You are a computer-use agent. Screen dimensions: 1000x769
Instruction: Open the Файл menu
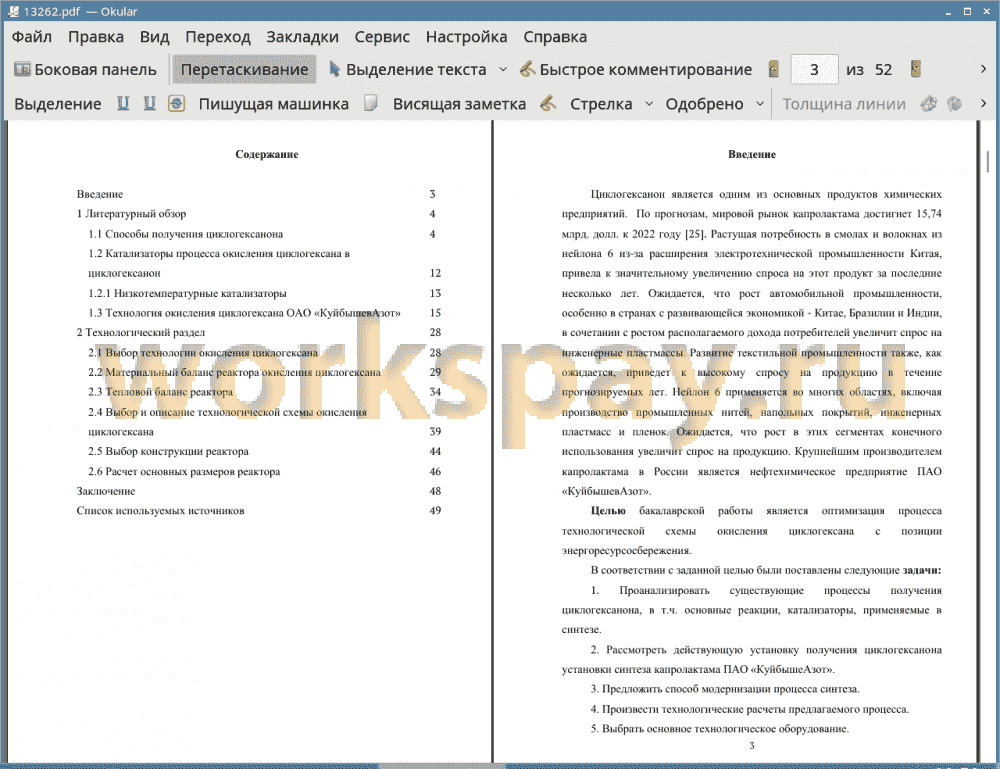32,37
